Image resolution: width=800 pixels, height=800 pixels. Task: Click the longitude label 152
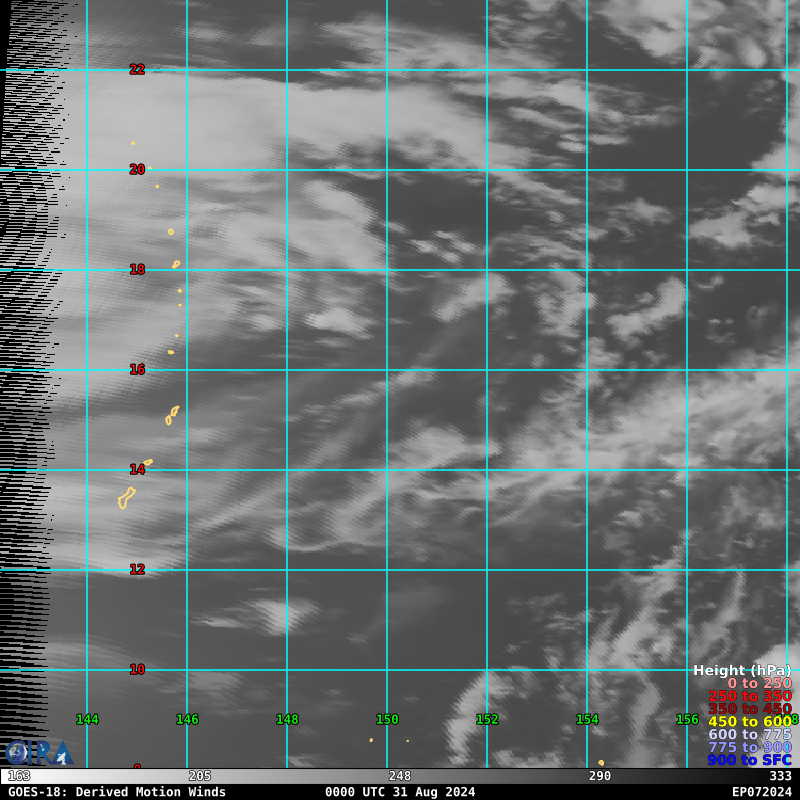(487, 719)
